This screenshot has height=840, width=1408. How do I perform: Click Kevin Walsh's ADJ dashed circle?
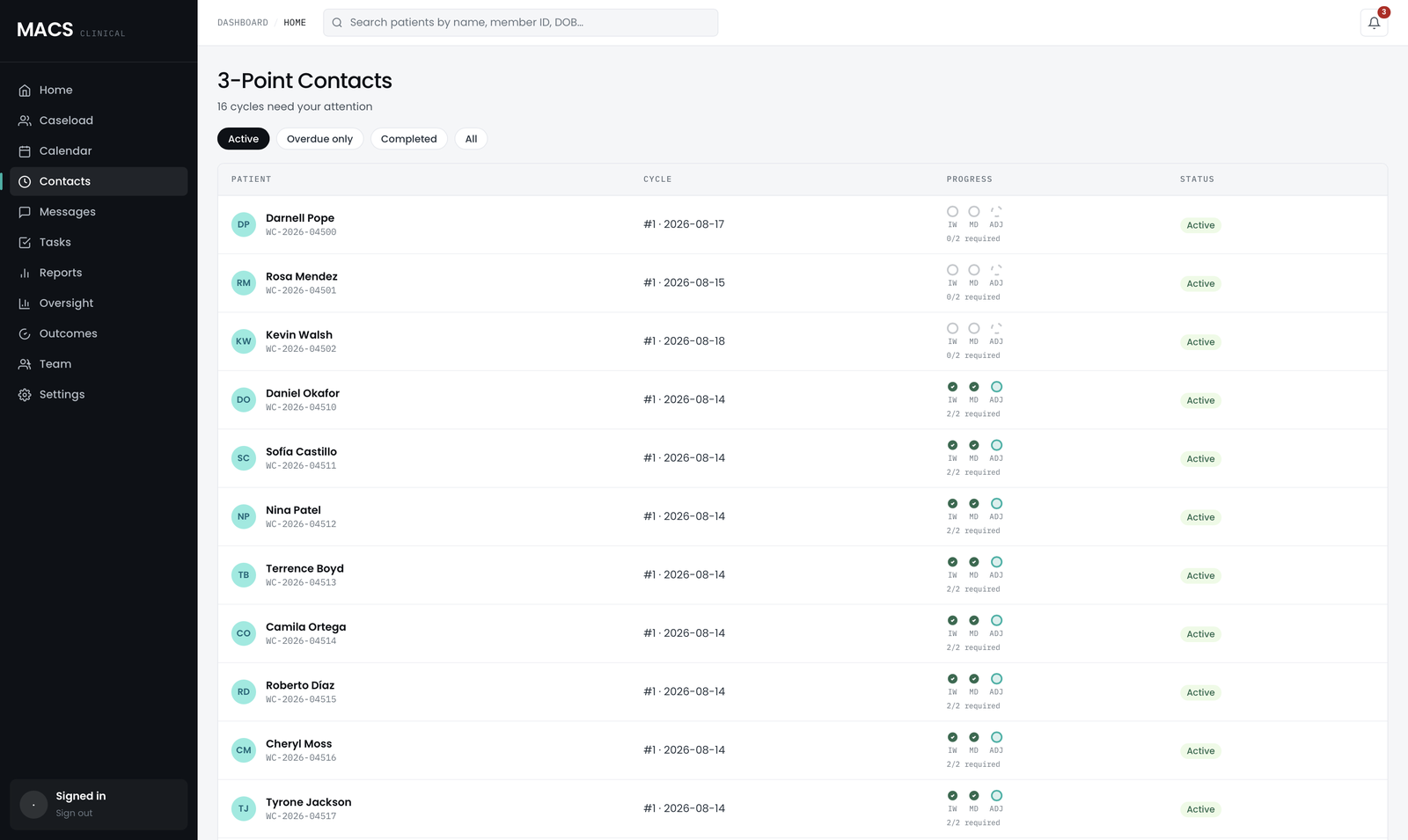(996, 328)
